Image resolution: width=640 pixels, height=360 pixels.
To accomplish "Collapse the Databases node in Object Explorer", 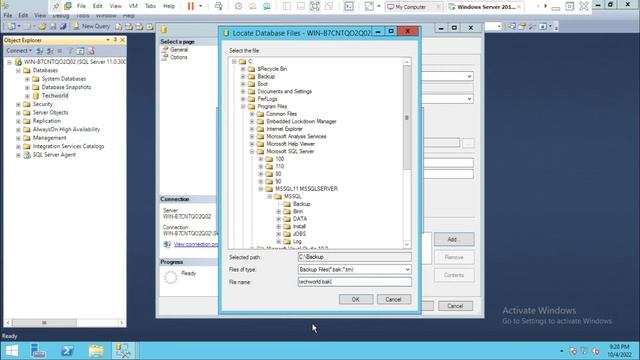I will (x=18, y=71).
